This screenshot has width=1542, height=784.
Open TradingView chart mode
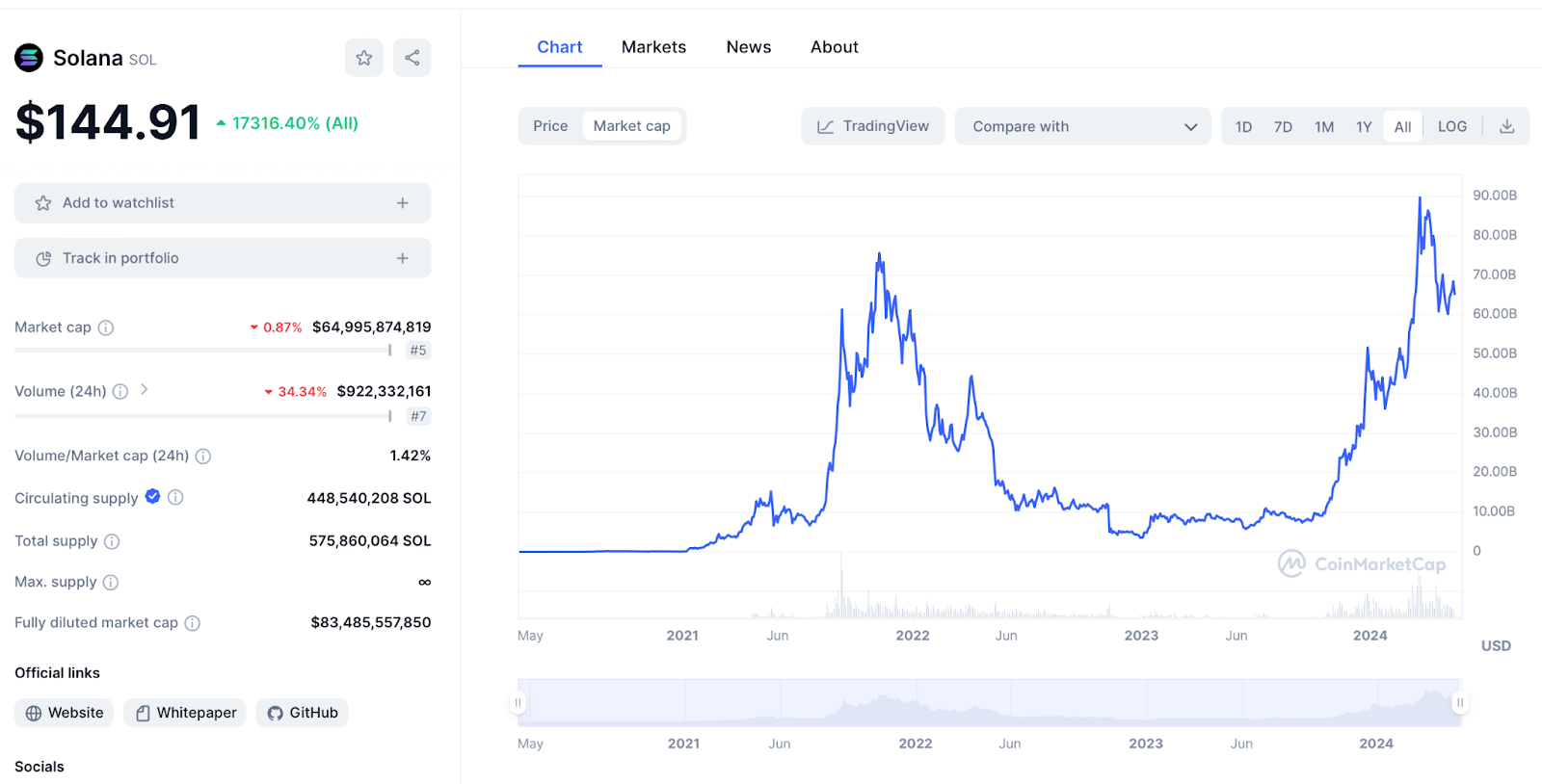point(873,126)
